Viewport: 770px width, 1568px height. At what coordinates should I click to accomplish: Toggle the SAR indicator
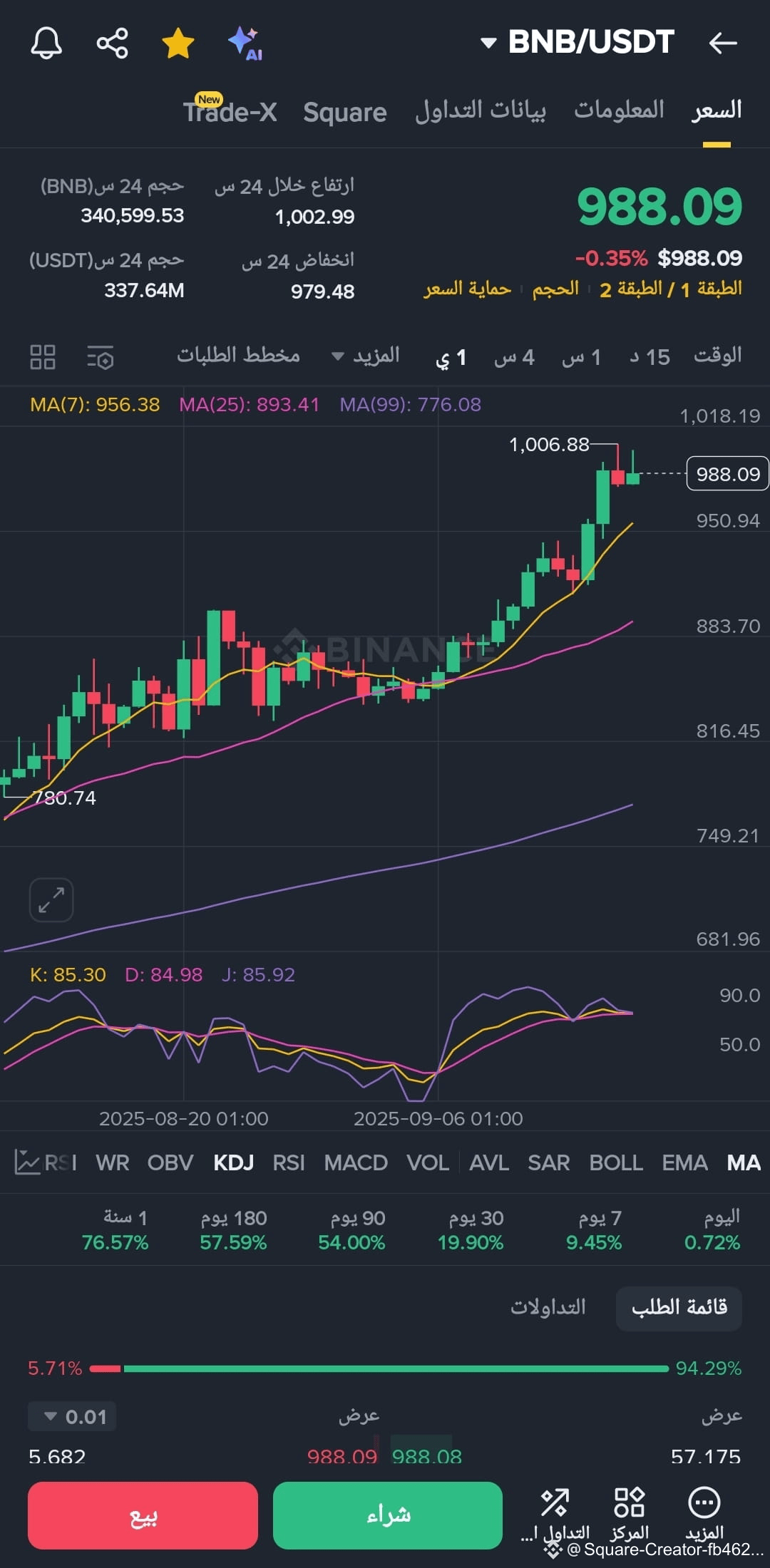tap(549, 1163)
